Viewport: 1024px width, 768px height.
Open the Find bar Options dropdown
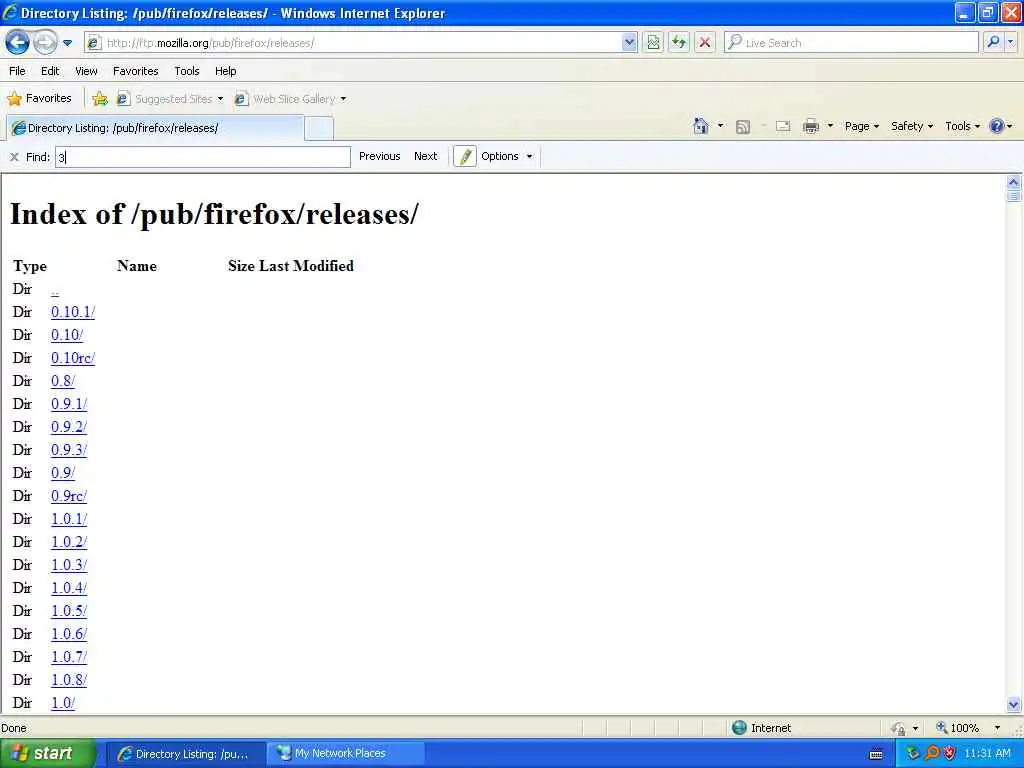point(507,156)
